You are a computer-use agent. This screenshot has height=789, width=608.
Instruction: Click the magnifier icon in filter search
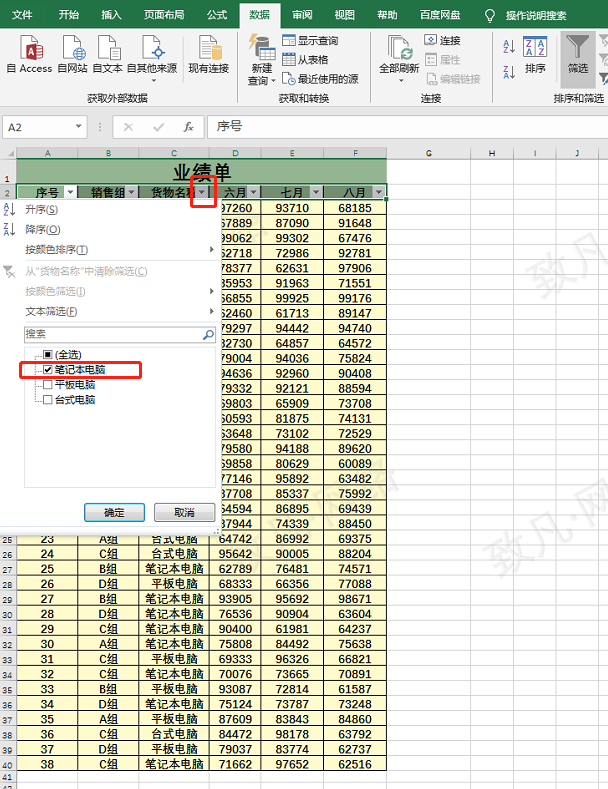[208, 334]
